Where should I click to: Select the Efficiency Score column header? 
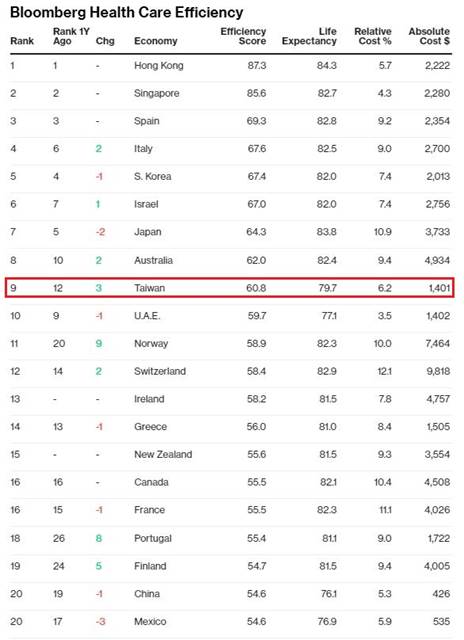[243, 36]
